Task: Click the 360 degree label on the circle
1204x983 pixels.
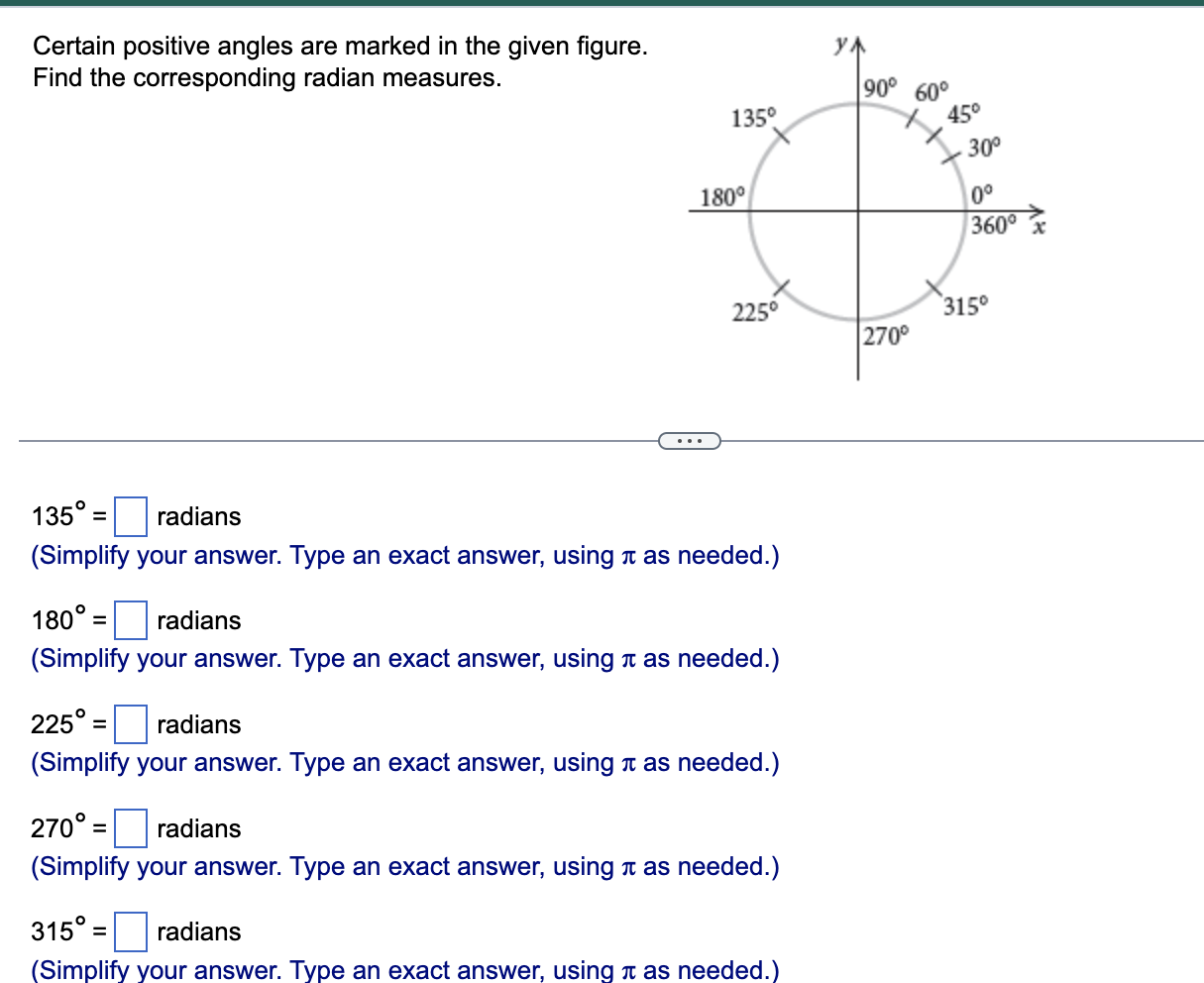Action: pyautogui.click(x=992, y=224)
